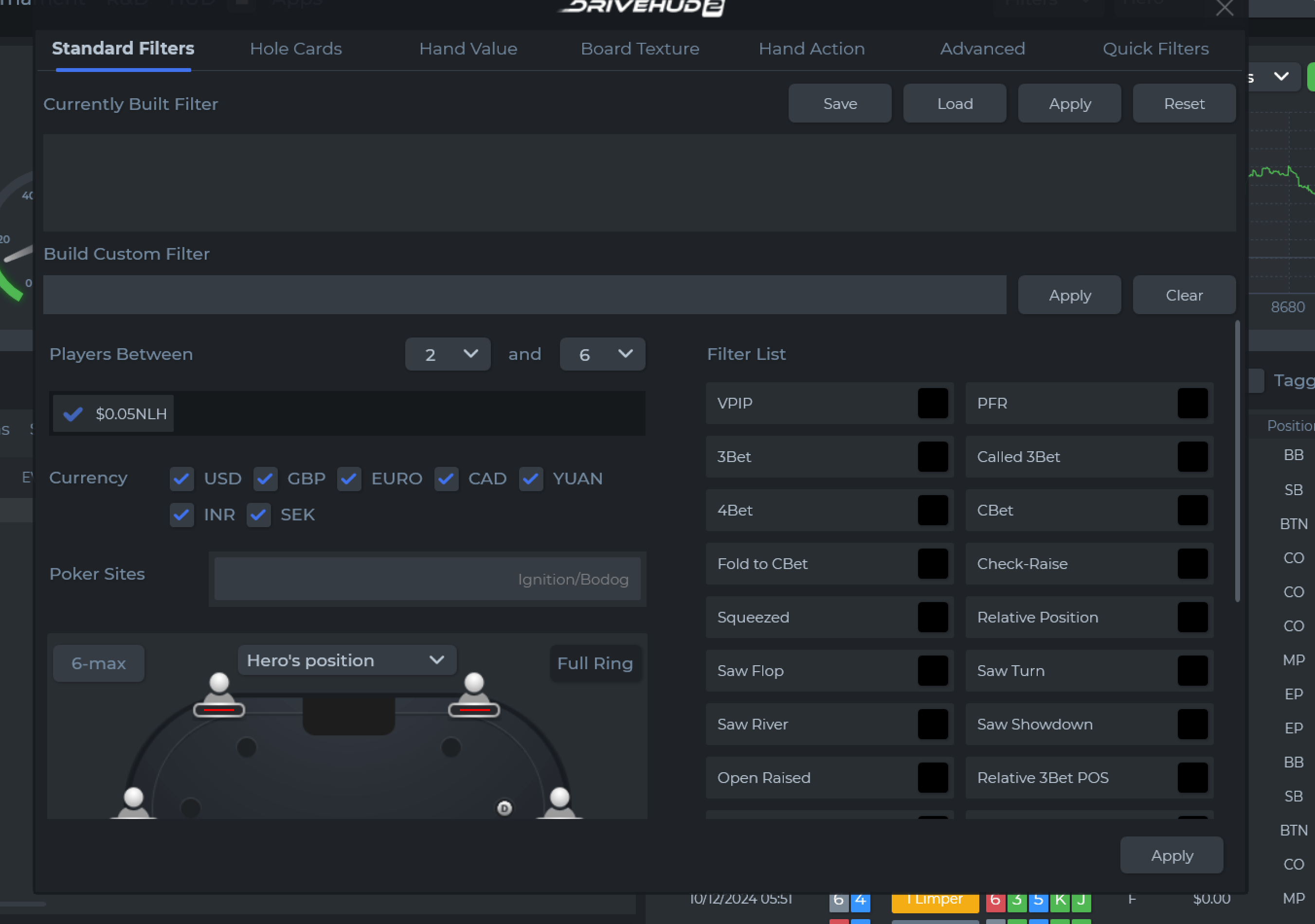Toggle the Open Raised filter box

933,778
